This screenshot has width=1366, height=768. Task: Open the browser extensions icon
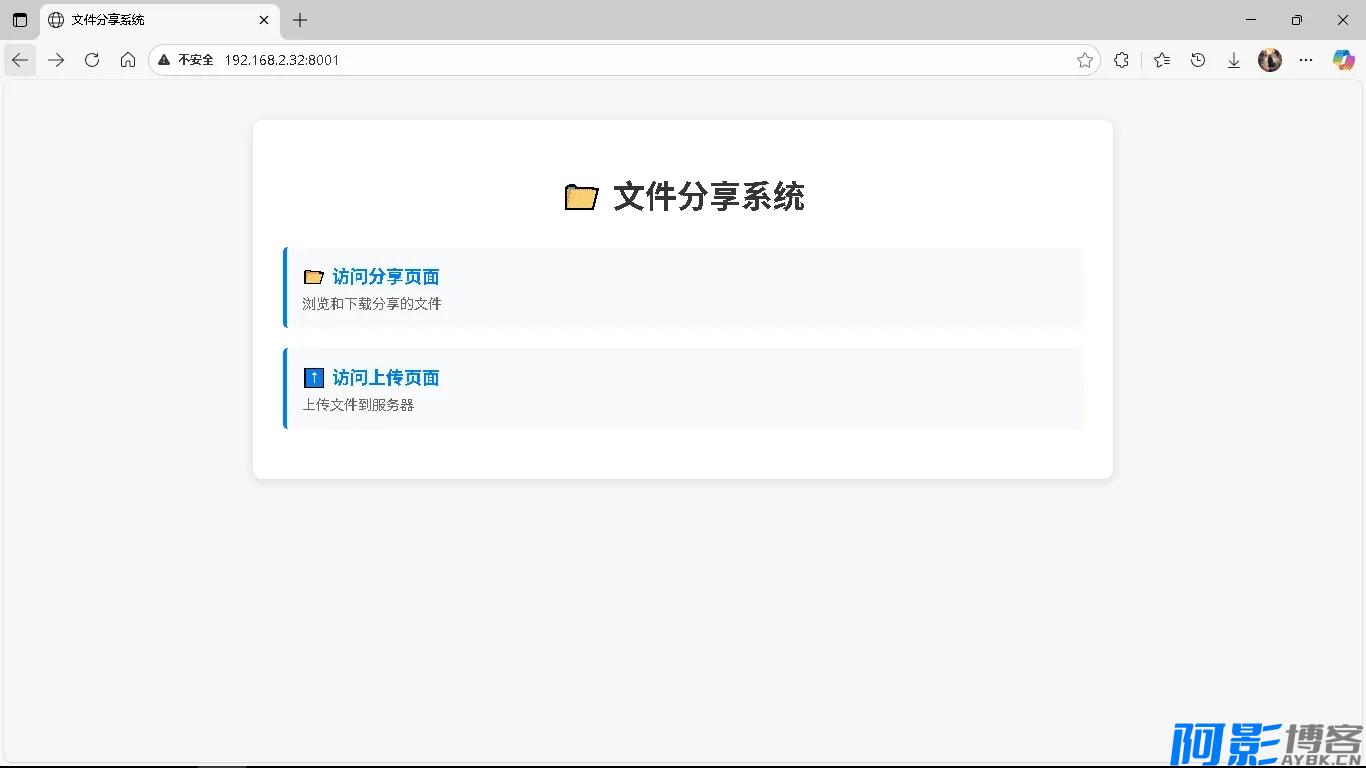point(1122,60)
